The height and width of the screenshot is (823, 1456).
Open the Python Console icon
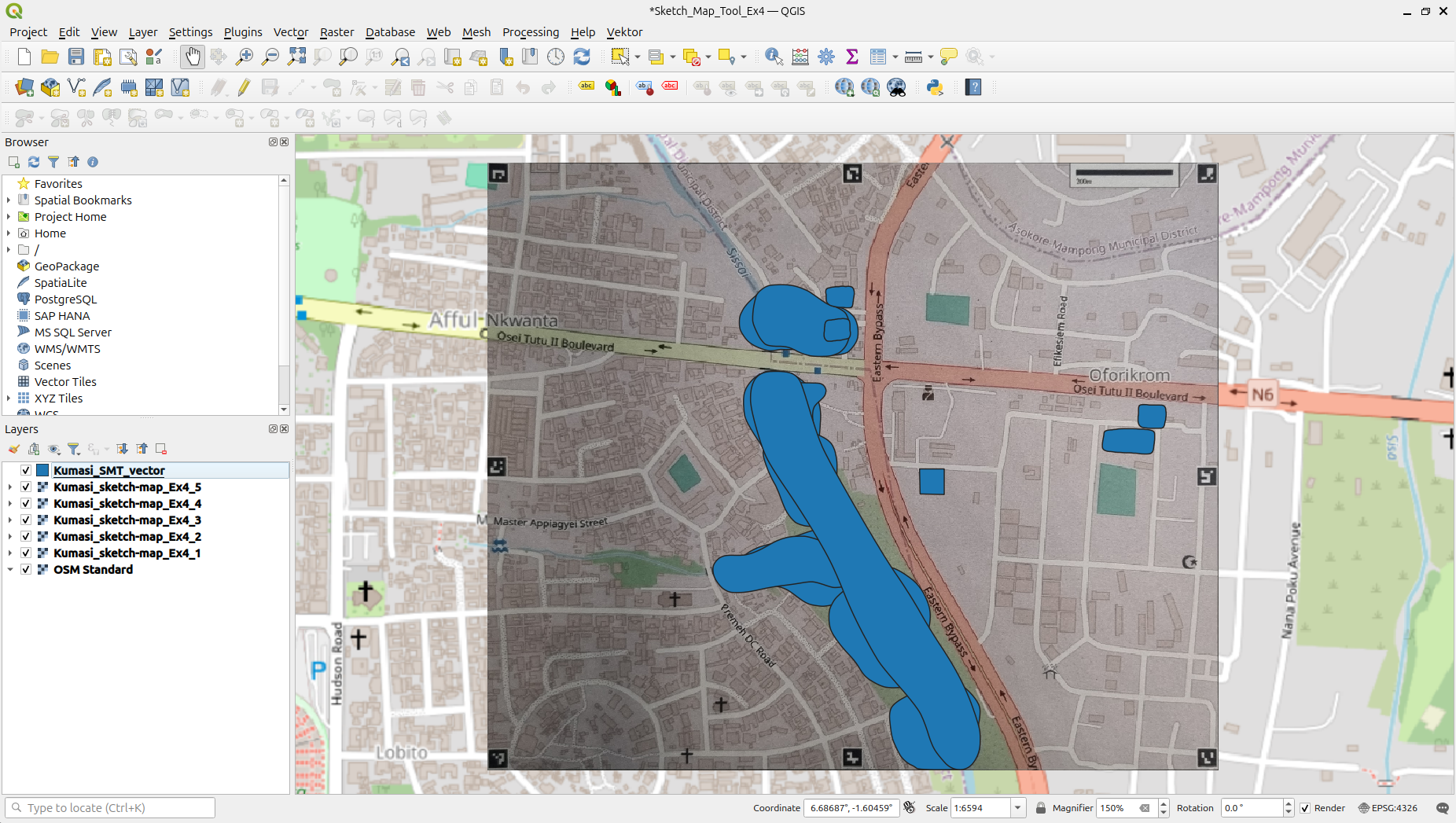[x=935, y=87]
